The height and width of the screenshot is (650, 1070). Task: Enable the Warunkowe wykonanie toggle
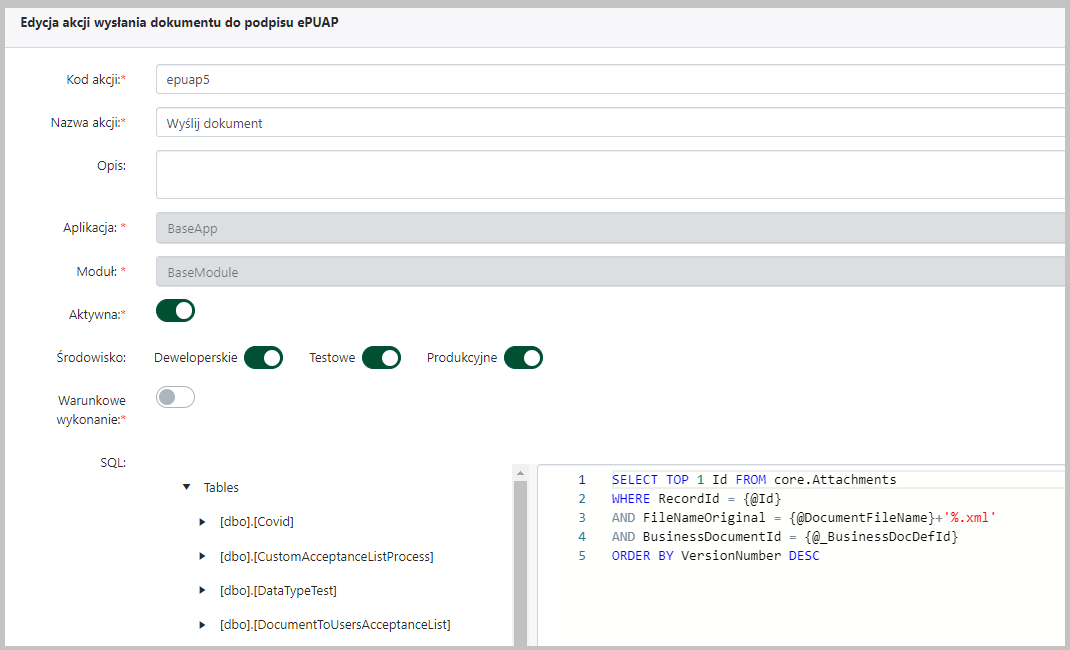(x=175, y=397)
